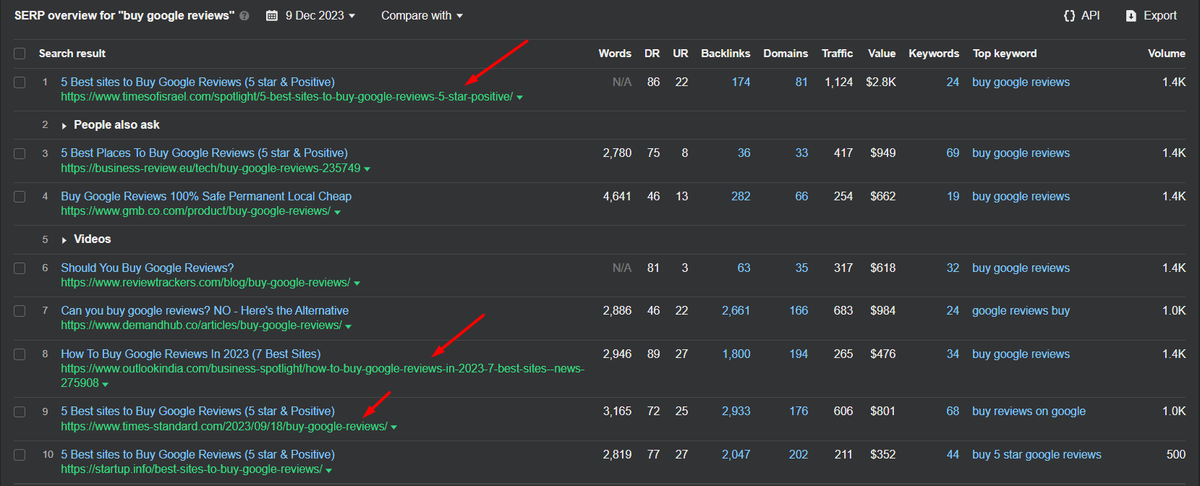Open the business-review.eu URL dropdown arrow
This screenshot has height=486, width=1200.
coord(368,169)
